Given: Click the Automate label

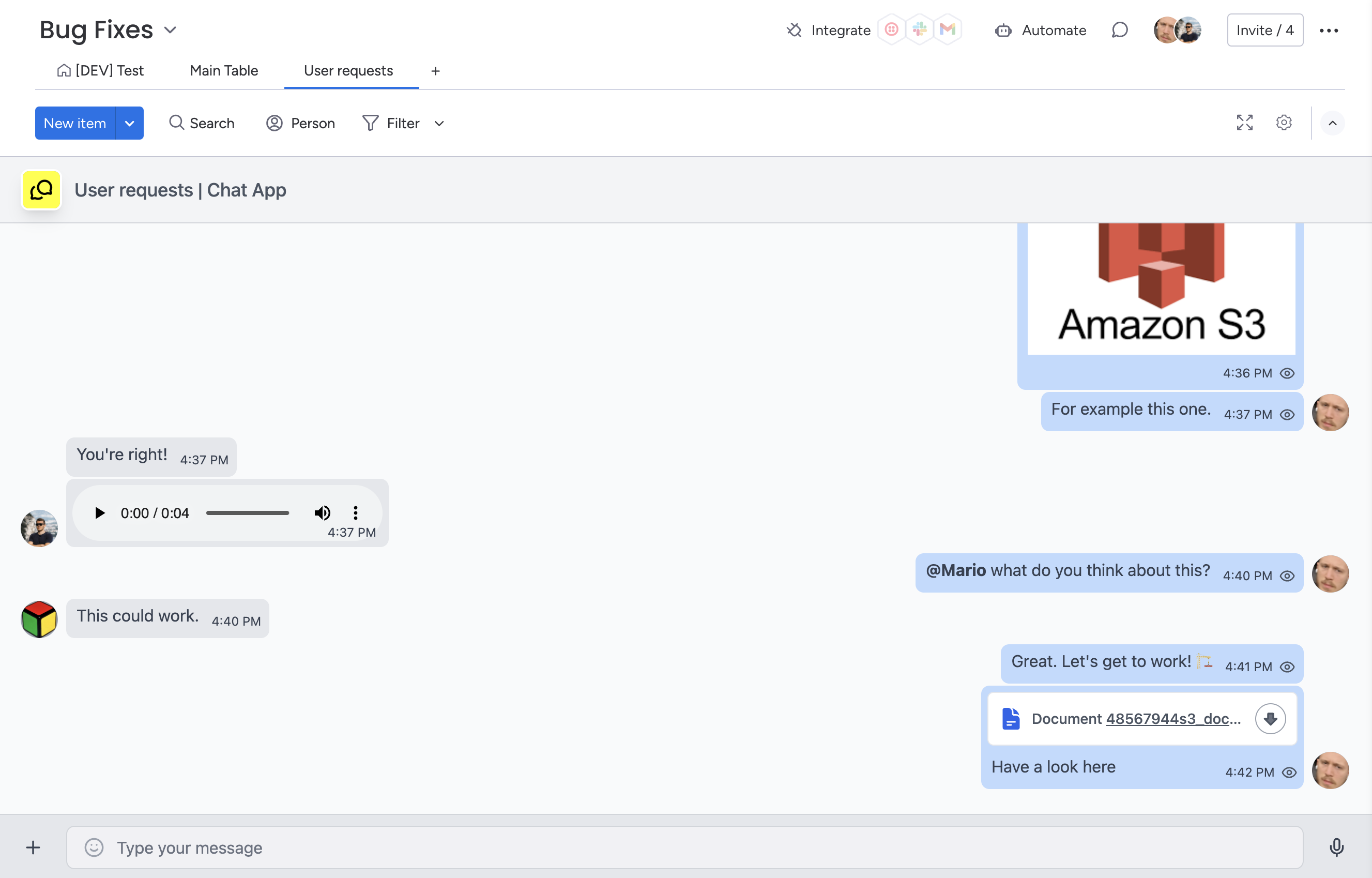Looking at the screenshot, I should [1054, 30].
